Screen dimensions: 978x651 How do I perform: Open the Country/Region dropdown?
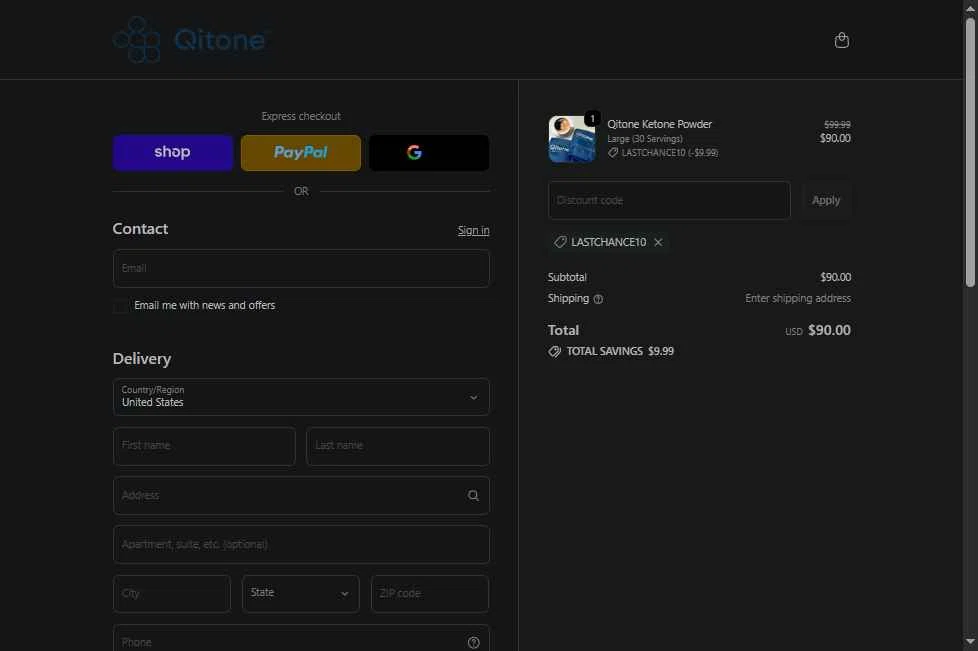point(301,397)
